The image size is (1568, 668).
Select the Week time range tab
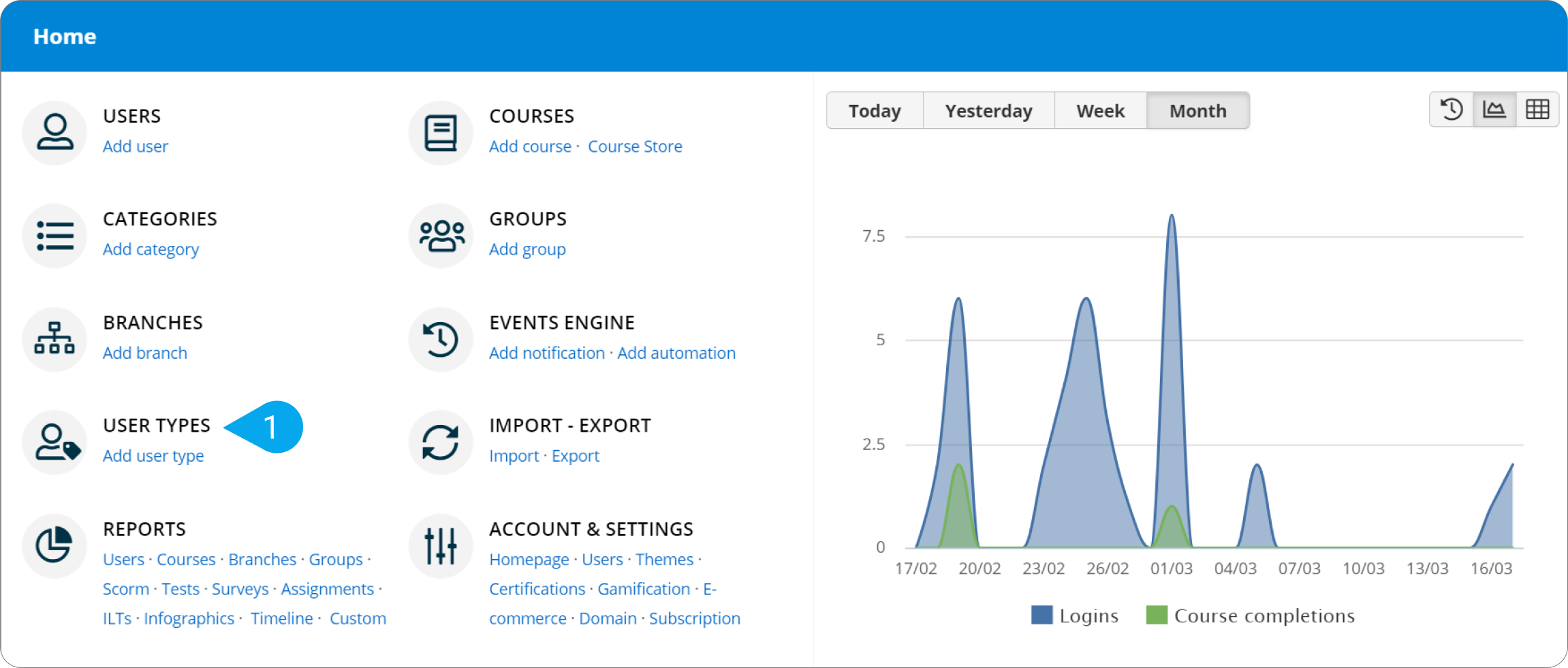click(x=1100, y=110)
